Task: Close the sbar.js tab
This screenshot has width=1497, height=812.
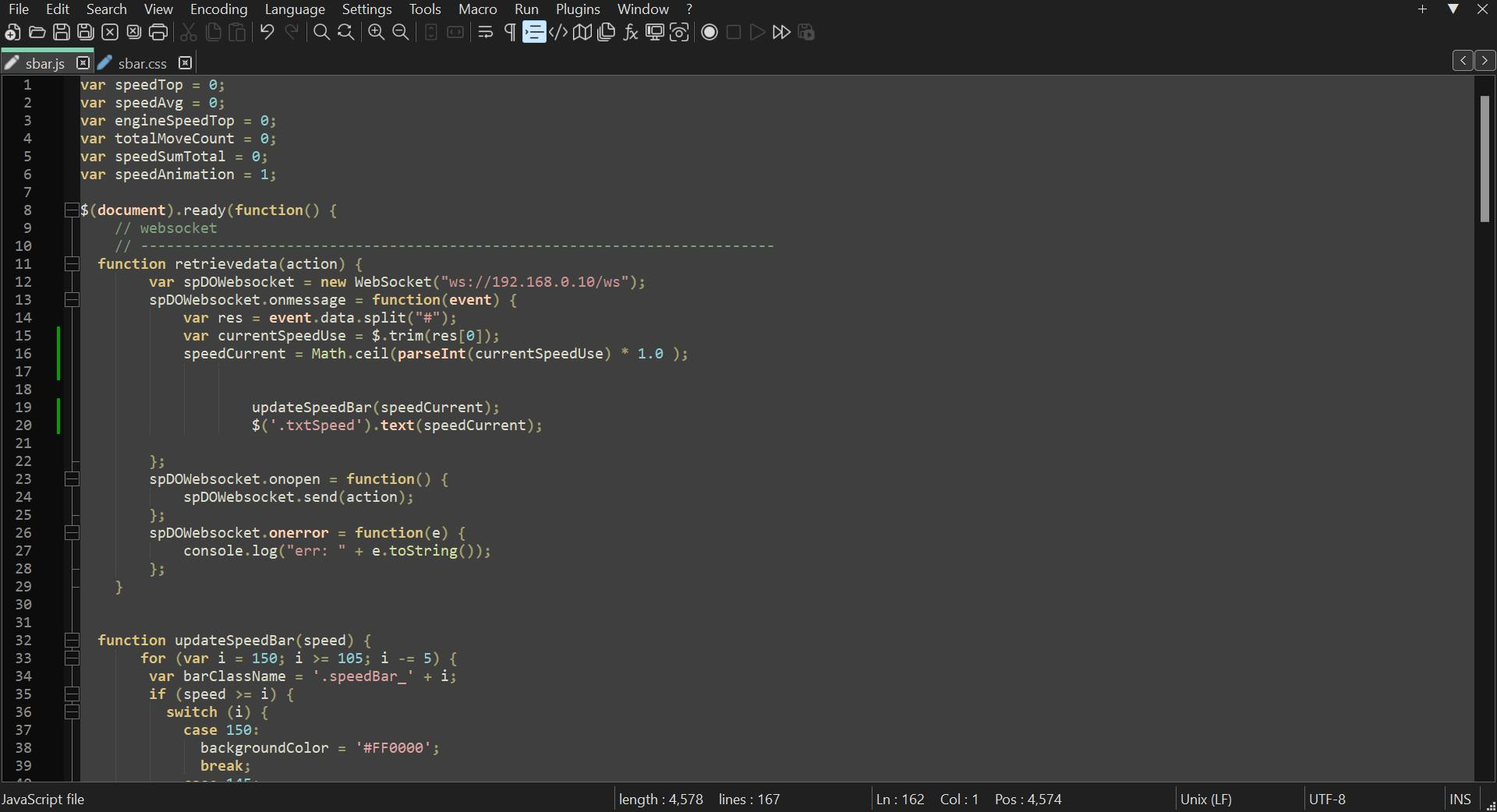Action: [83, 62]
